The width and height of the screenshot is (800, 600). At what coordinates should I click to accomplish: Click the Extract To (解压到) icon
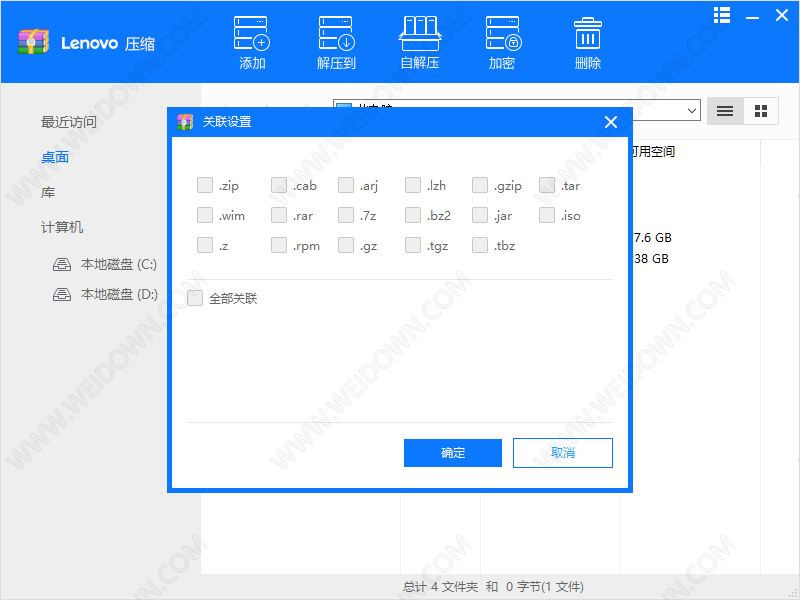point(336,34)
